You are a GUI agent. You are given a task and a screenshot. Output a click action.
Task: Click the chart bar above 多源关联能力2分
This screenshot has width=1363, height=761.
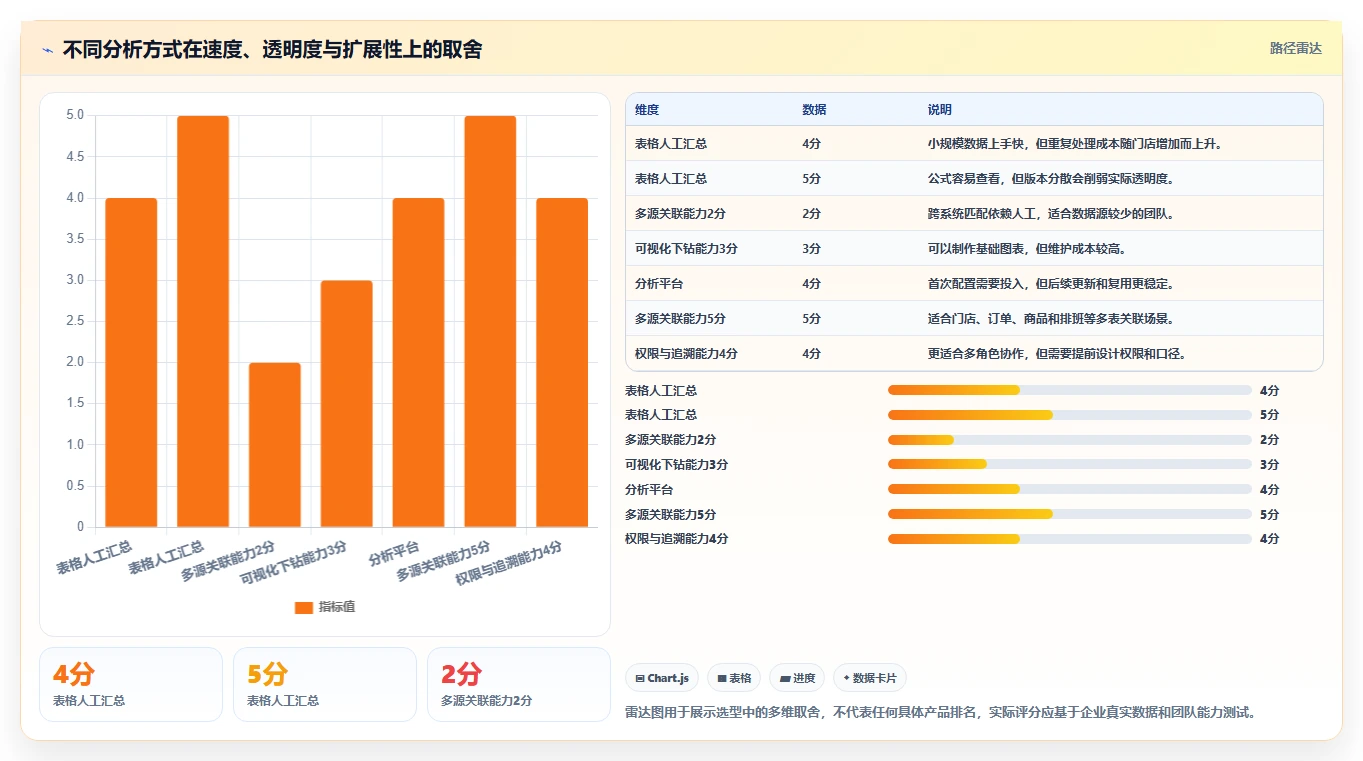pyautogui.click(x=275, y=445)
